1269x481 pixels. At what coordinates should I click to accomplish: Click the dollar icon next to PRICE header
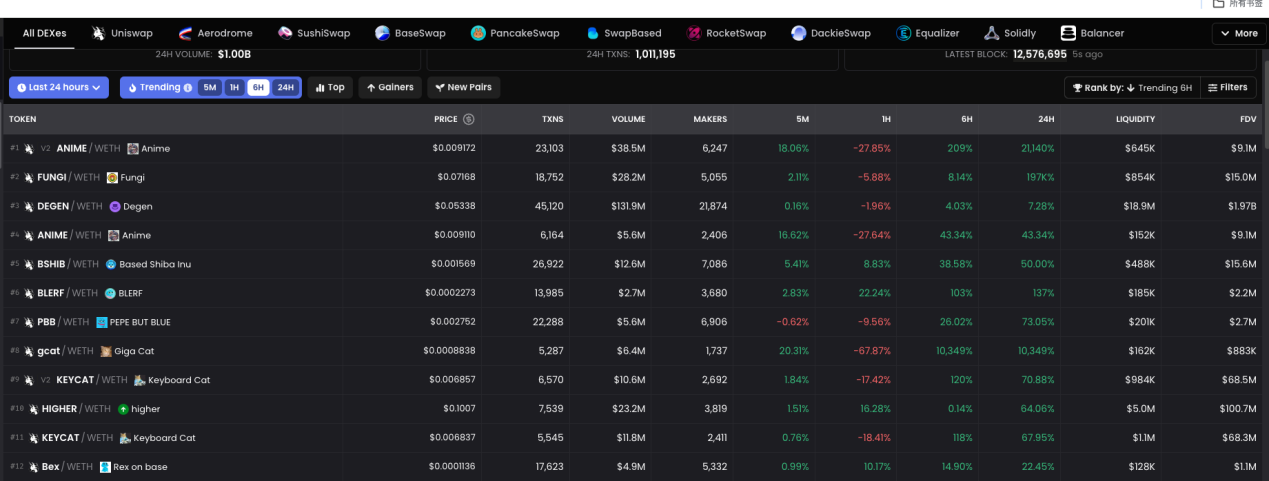[469, 119]
